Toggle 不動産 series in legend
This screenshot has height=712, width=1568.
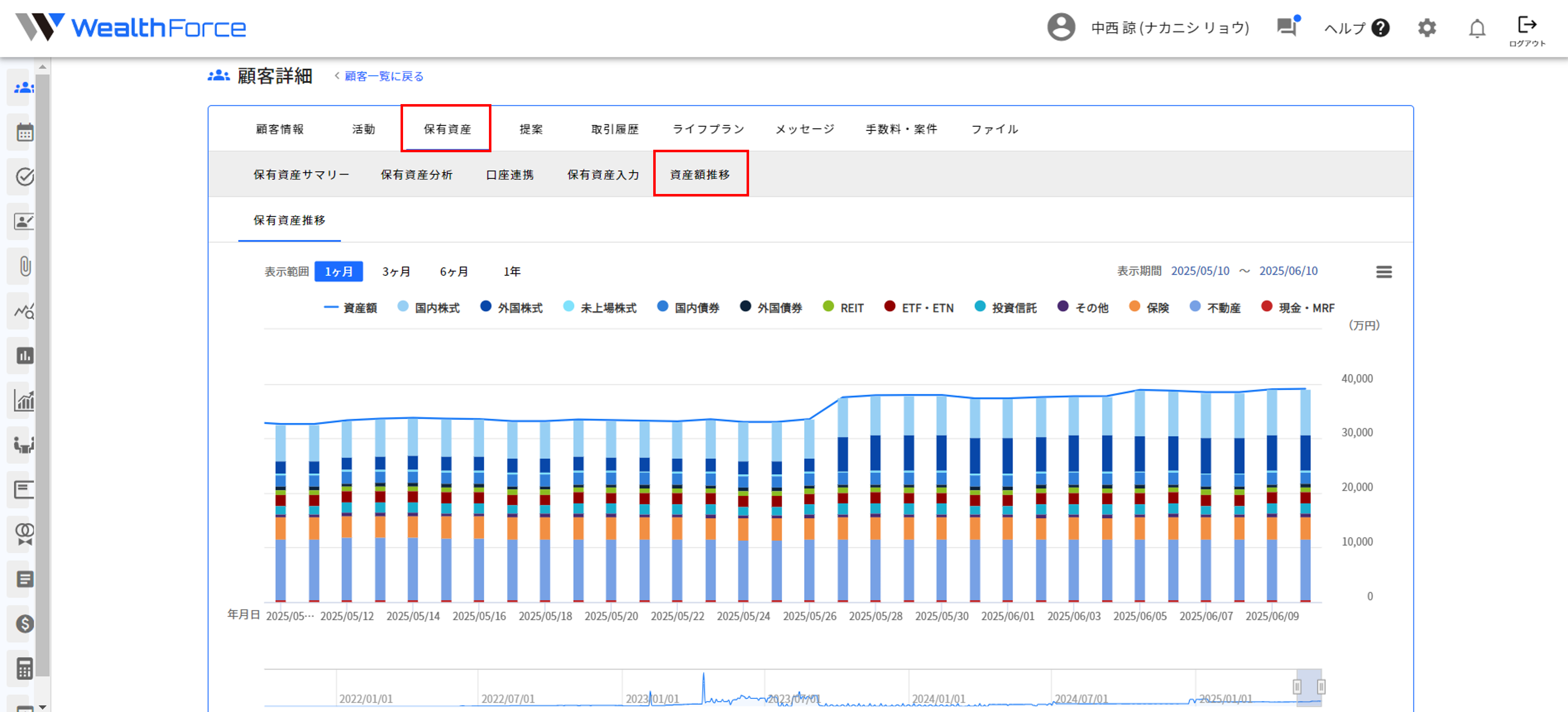(1215, 308)
